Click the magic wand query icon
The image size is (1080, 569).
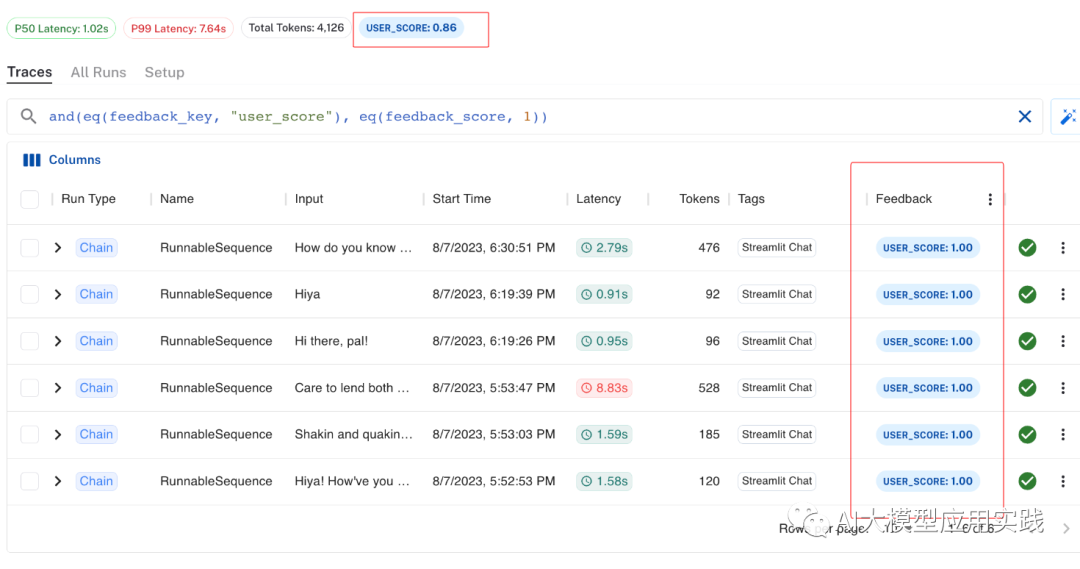tap(1067, 117)
